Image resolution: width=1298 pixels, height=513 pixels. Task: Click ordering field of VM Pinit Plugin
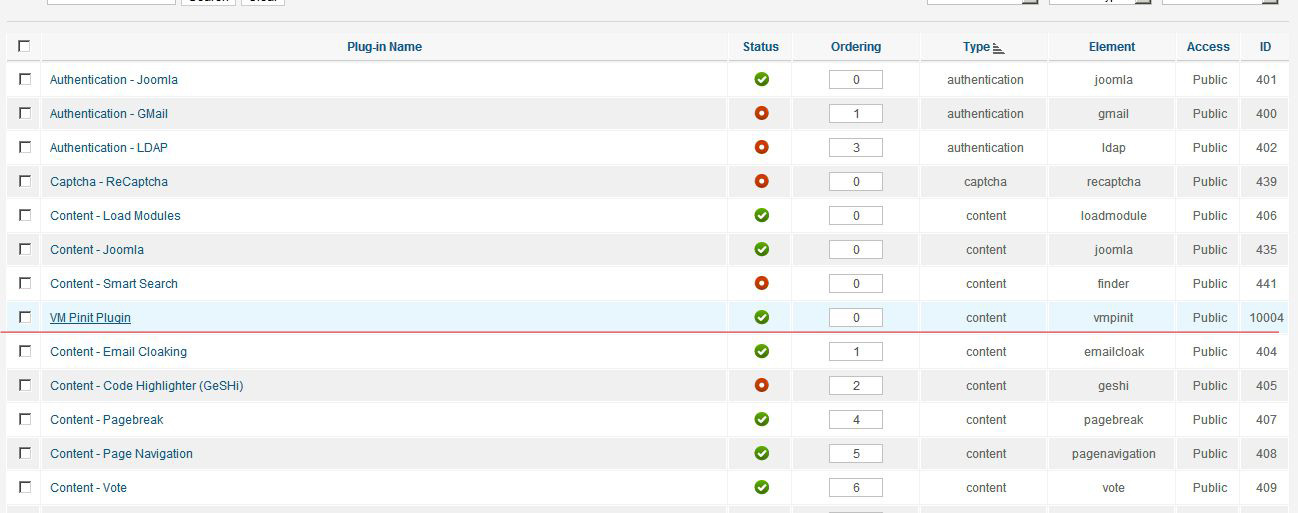tap(856, 317)
